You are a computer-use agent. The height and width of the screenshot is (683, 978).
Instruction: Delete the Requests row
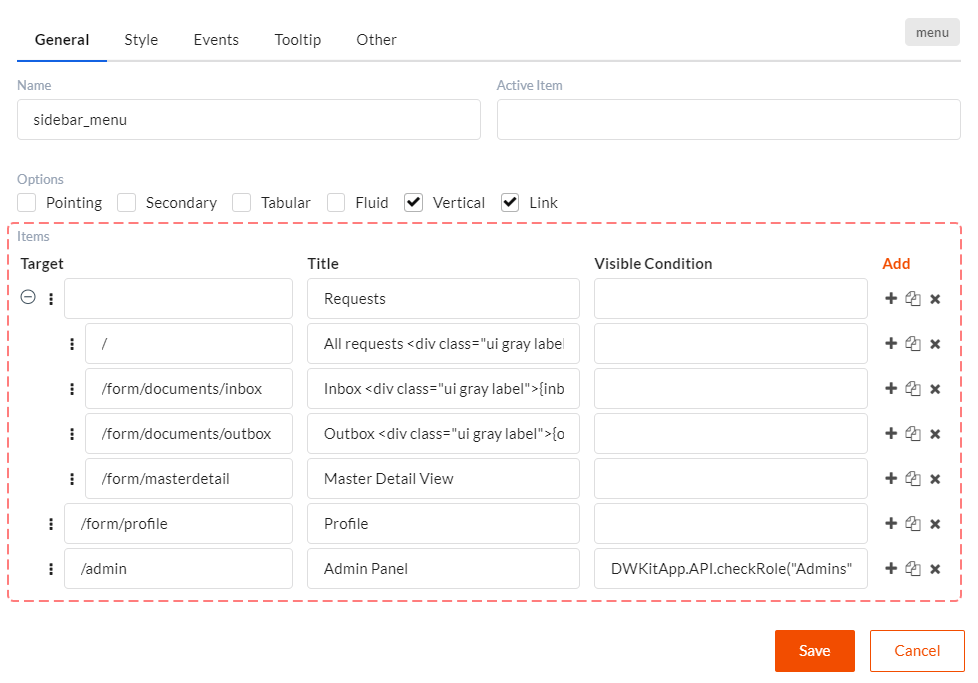935,299
